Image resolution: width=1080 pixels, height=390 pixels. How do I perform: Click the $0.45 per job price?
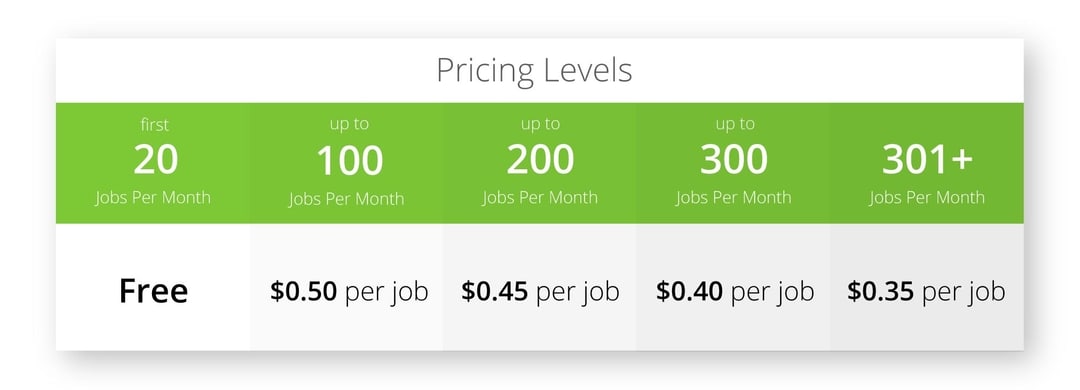pyautogui.click(x=540, y=292)
